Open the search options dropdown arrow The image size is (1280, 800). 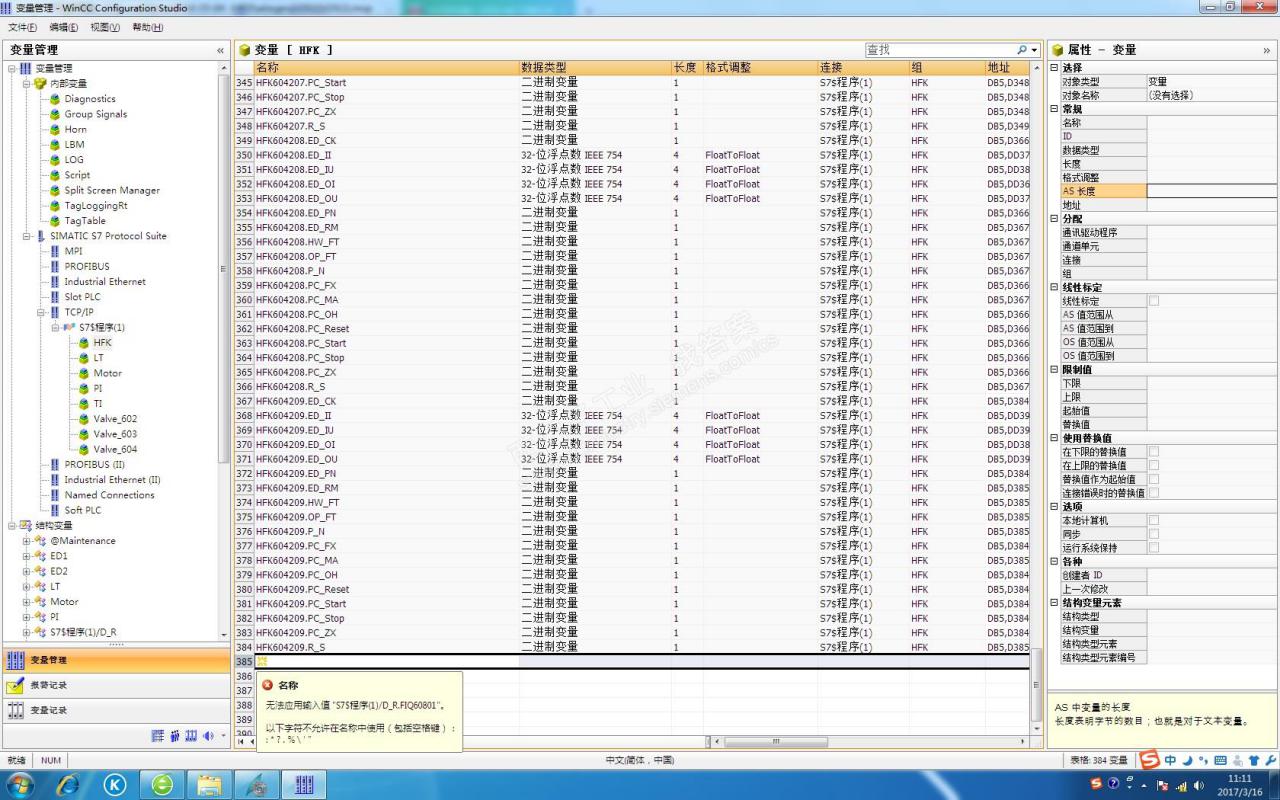click(x=1034, y=50)
